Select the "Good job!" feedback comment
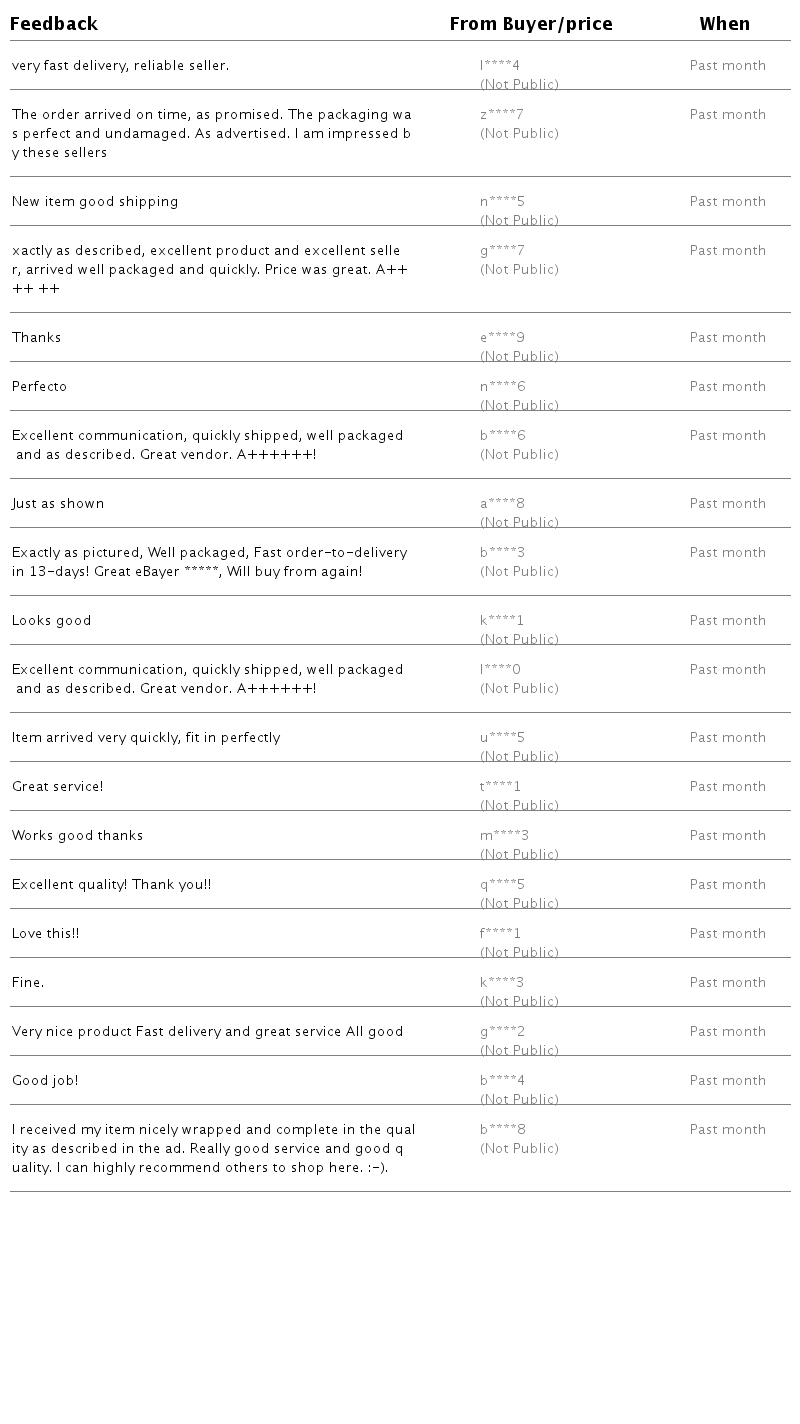 (x=45, y=1081)
